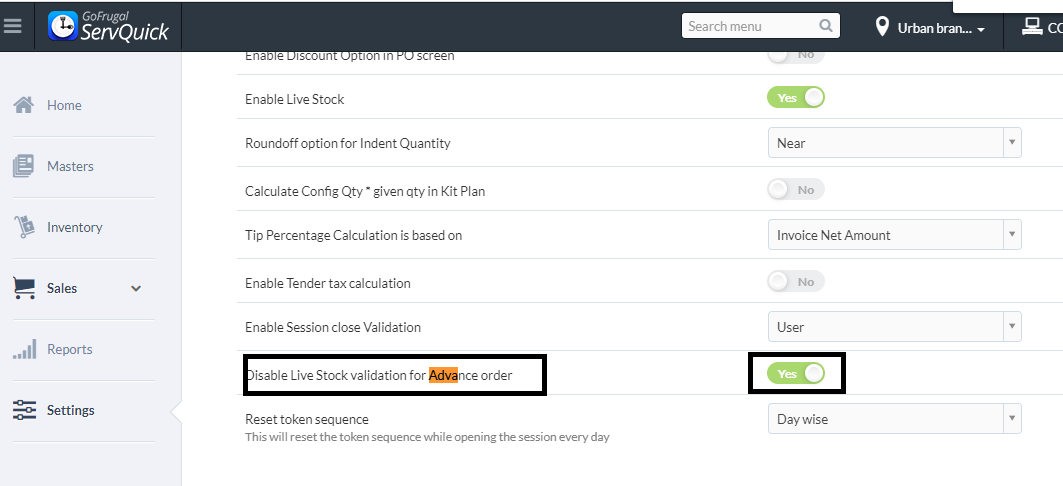Disable Live Stock validation for Advance order
1063x486 pixels.
[x=796, y=373]
